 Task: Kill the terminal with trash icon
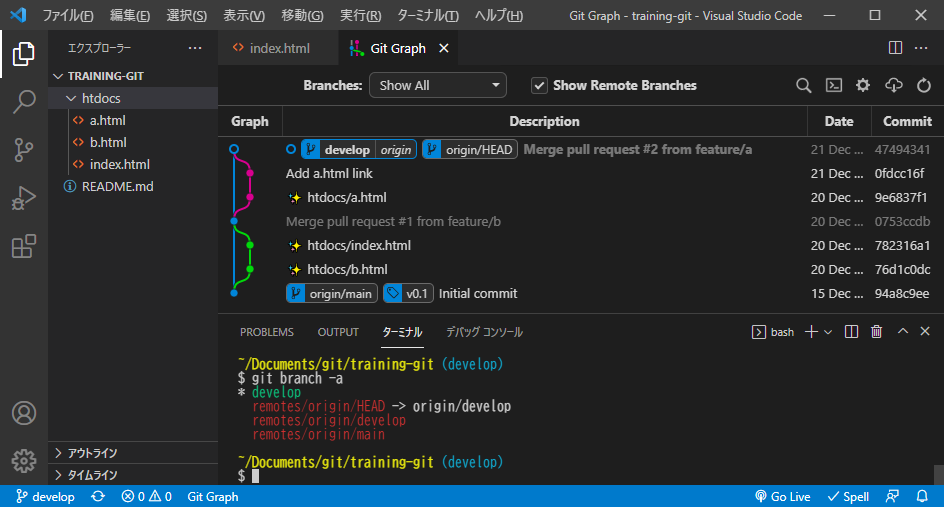point(877,332)
